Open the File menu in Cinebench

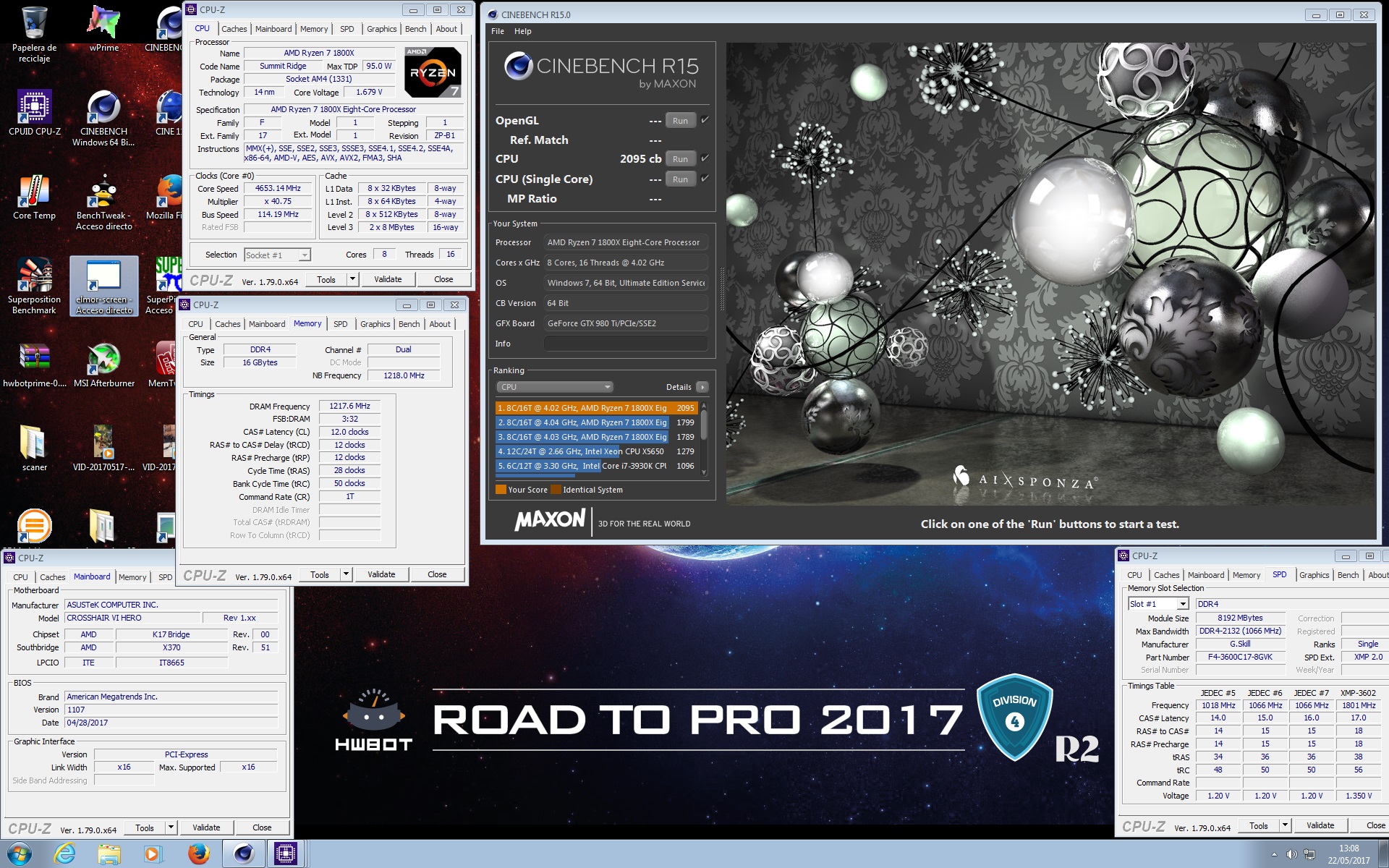(x=497, y=31)
